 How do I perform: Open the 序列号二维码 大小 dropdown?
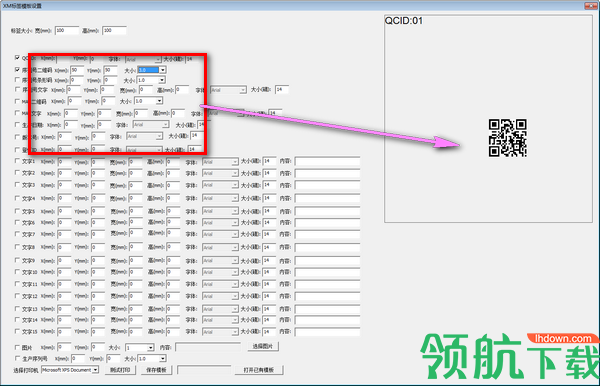coord(163,70)
